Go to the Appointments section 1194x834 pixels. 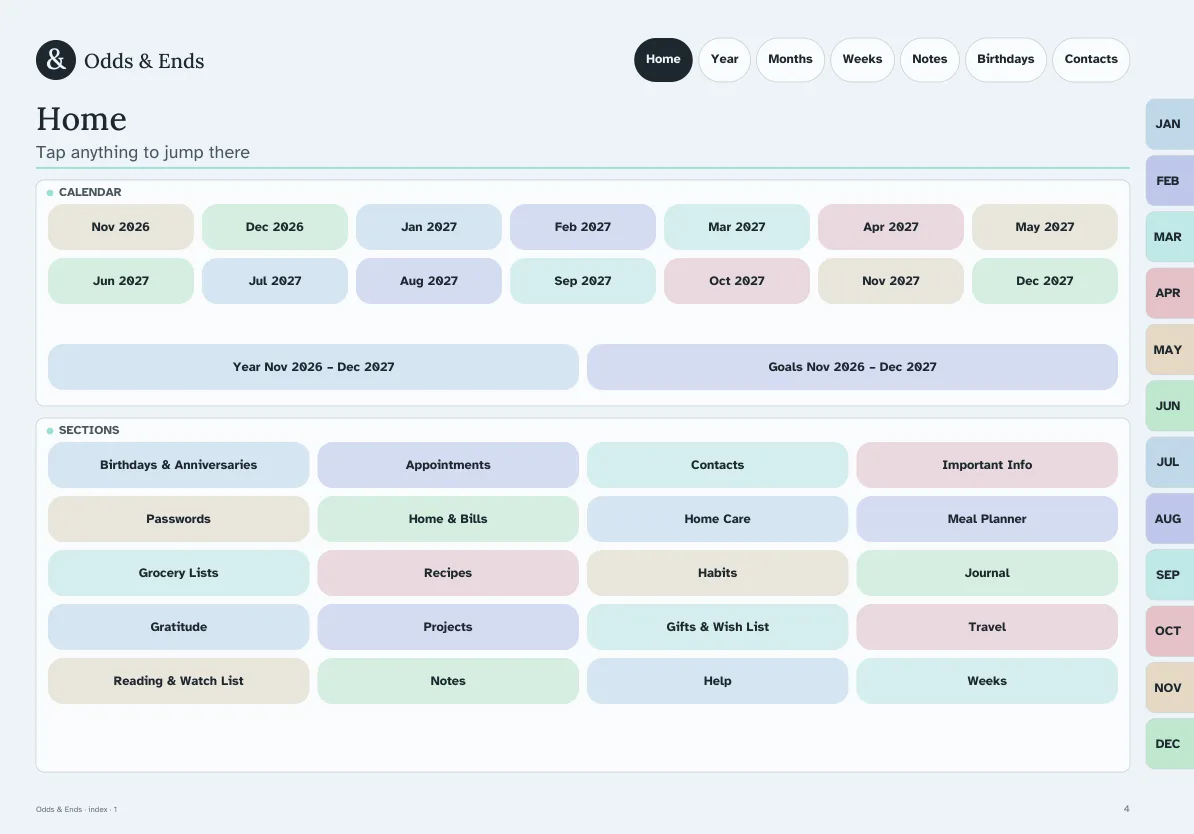point(448,465)
